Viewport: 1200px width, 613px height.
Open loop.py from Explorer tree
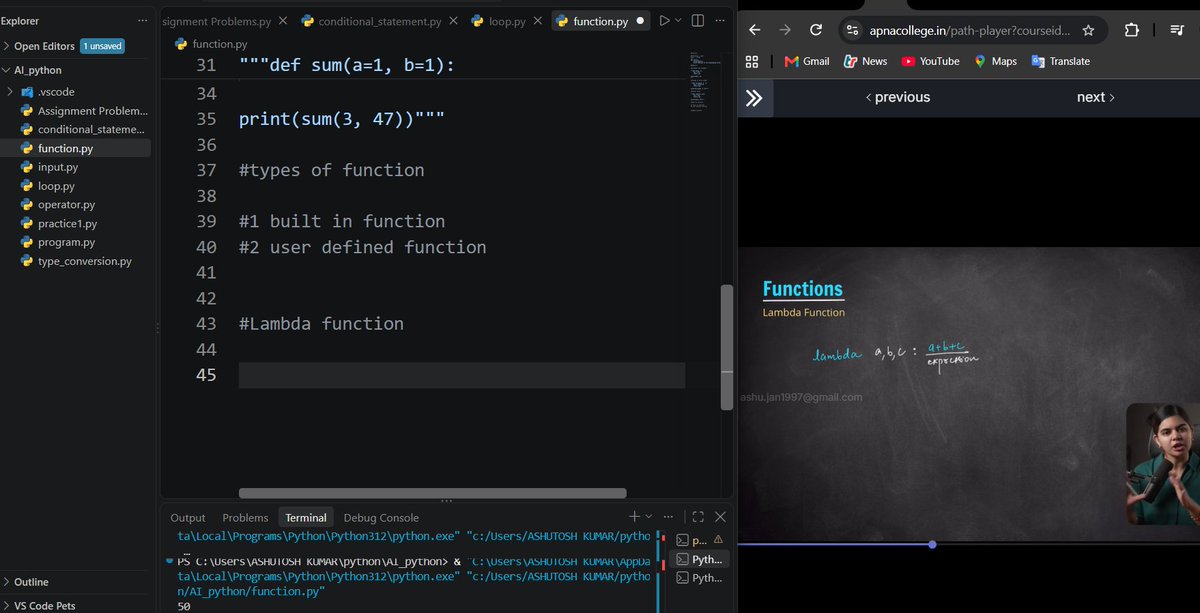pyautogui.click(x=56, y=186)
